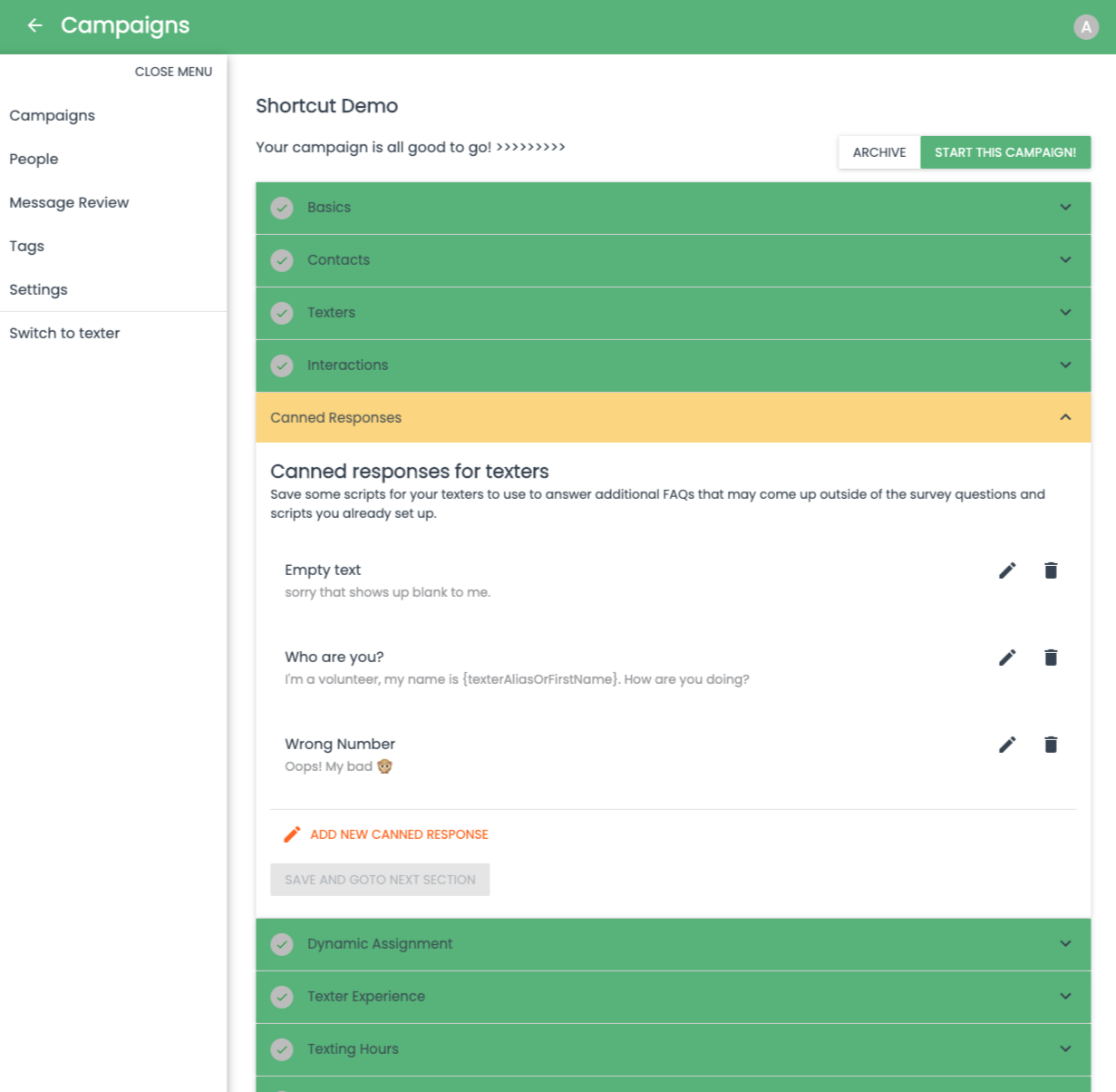Edit the Empty text canned response
Image resolution: width=1116 pixels, height=1092 pixels.
click(x=1007, y=570)
